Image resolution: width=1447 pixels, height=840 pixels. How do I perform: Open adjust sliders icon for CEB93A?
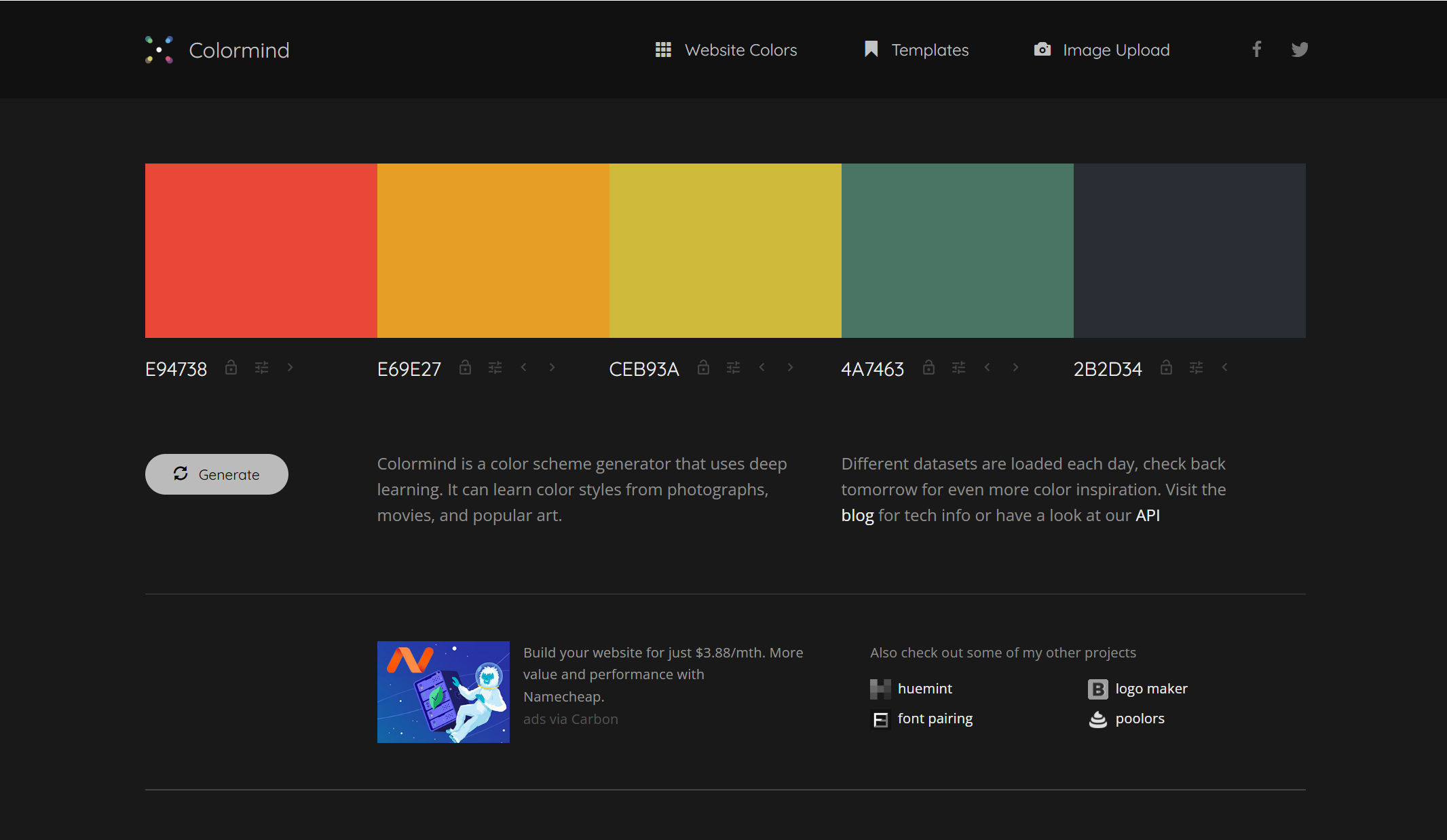click(733, 368)
